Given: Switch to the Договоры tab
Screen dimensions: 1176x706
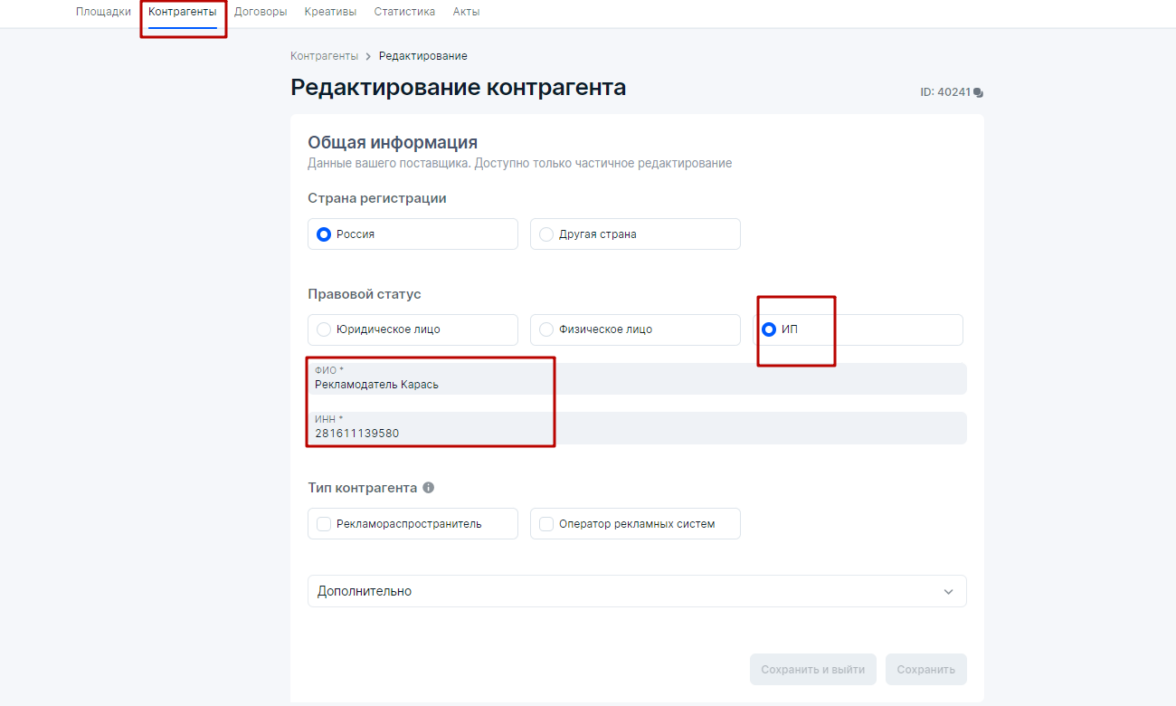Looking at the screenshot, I should point(260,12).
